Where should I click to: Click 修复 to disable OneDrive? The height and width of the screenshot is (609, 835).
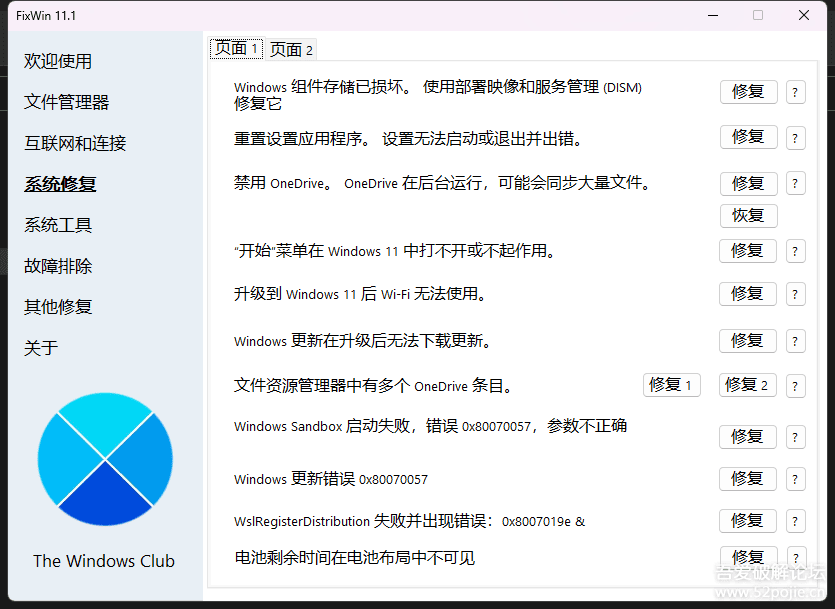point(749,184)
